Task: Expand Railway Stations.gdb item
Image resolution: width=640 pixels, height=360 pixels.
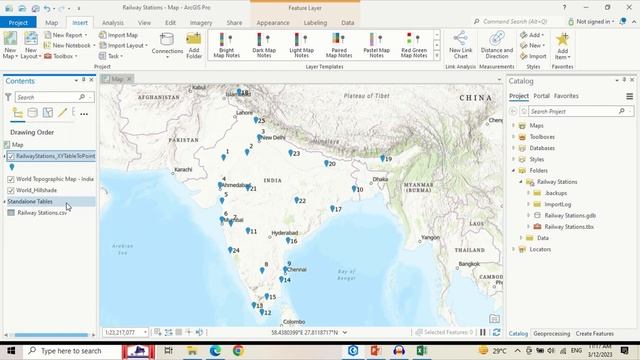Action: click(529, 216)
